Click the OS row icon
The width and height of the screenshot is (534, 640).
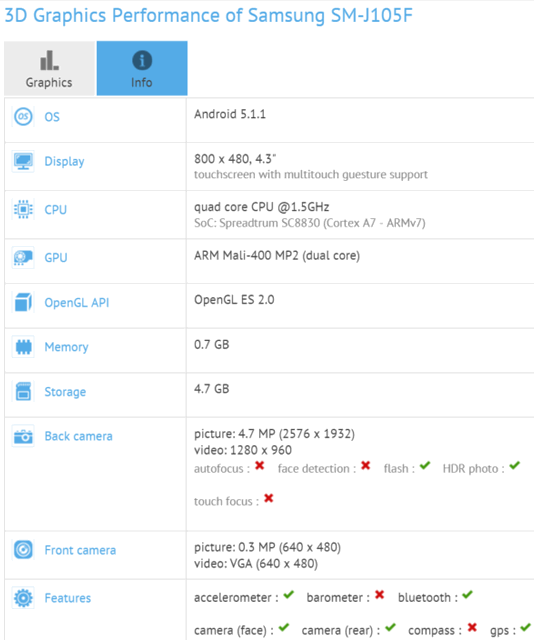tap(23, 116)
